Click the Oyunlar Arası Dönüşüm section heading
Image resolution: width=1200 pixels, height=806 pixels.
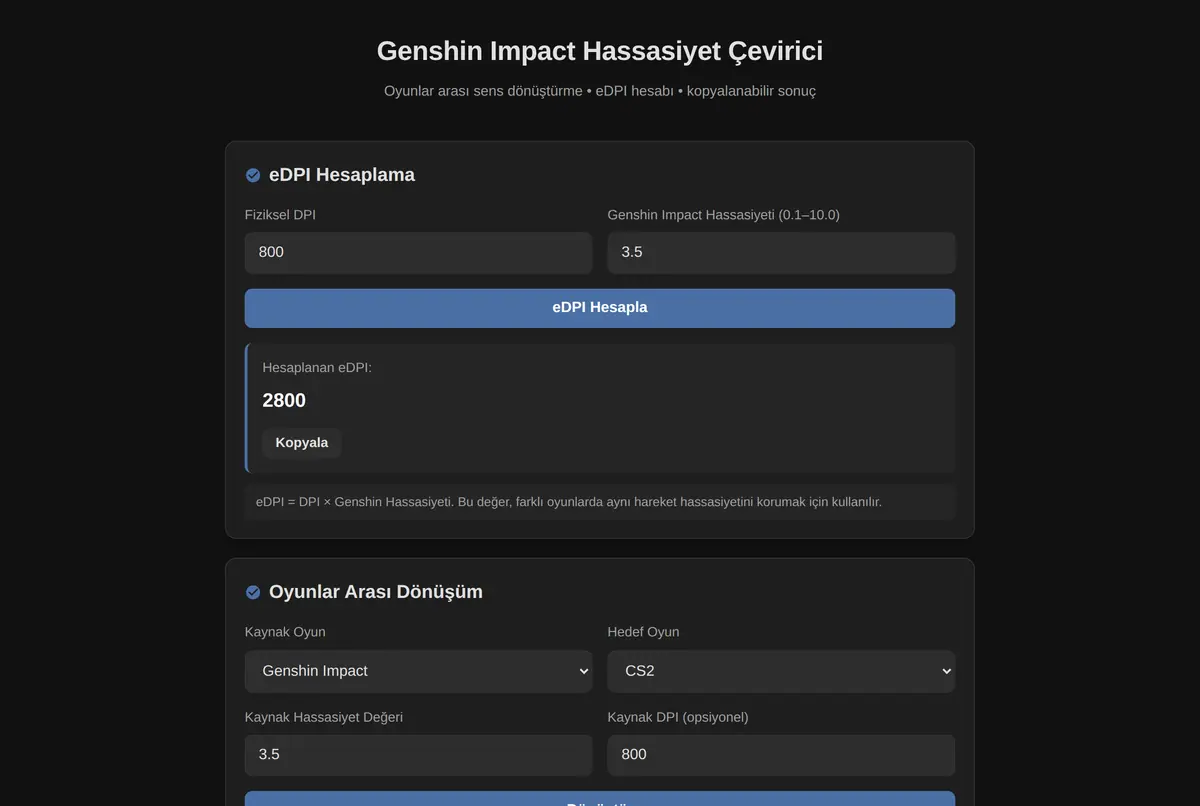pos(376,592)
